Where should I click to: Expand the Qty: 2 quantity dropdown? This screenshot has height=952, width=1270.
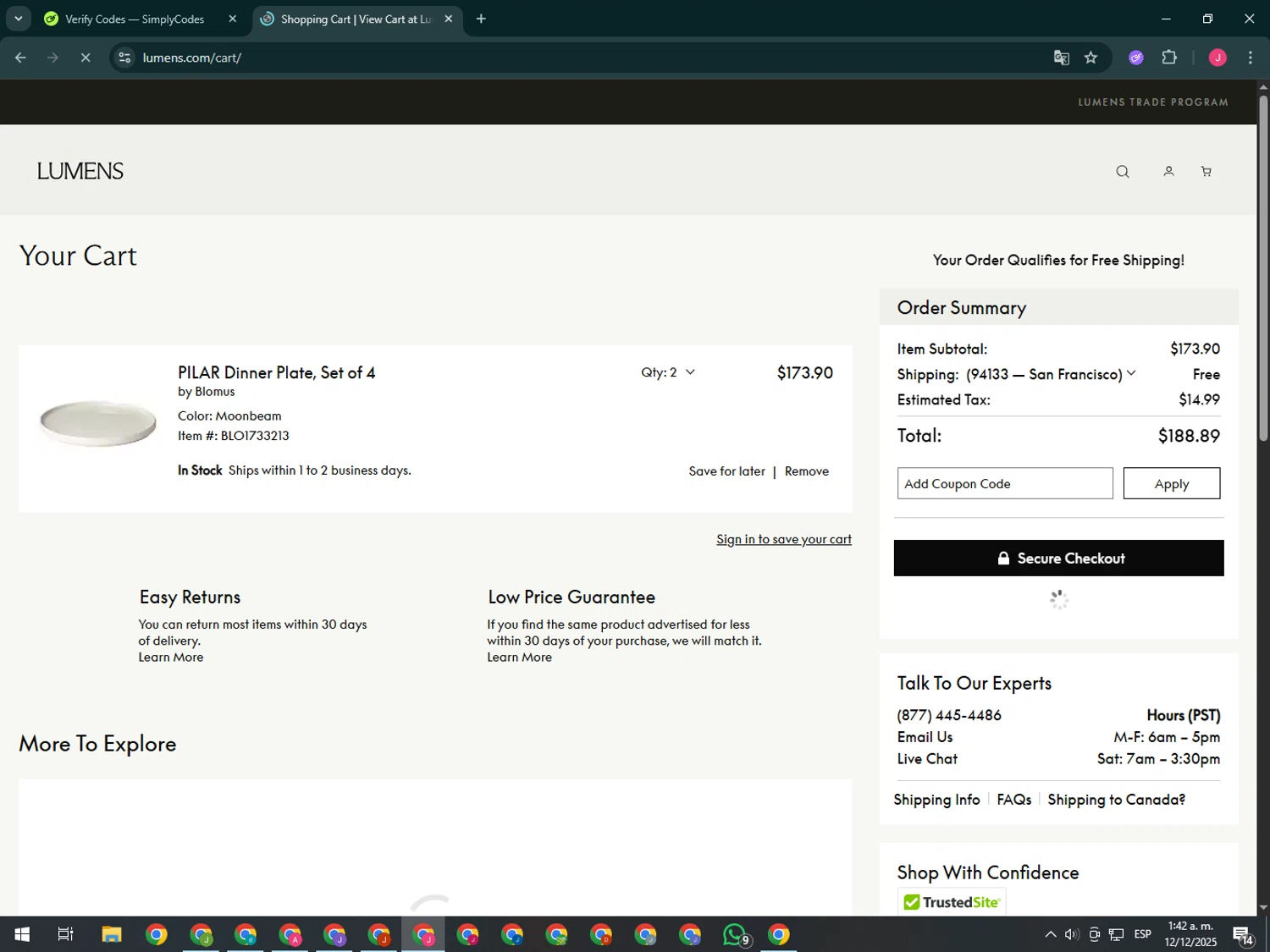pyautogui.click(x=668, y=372)
